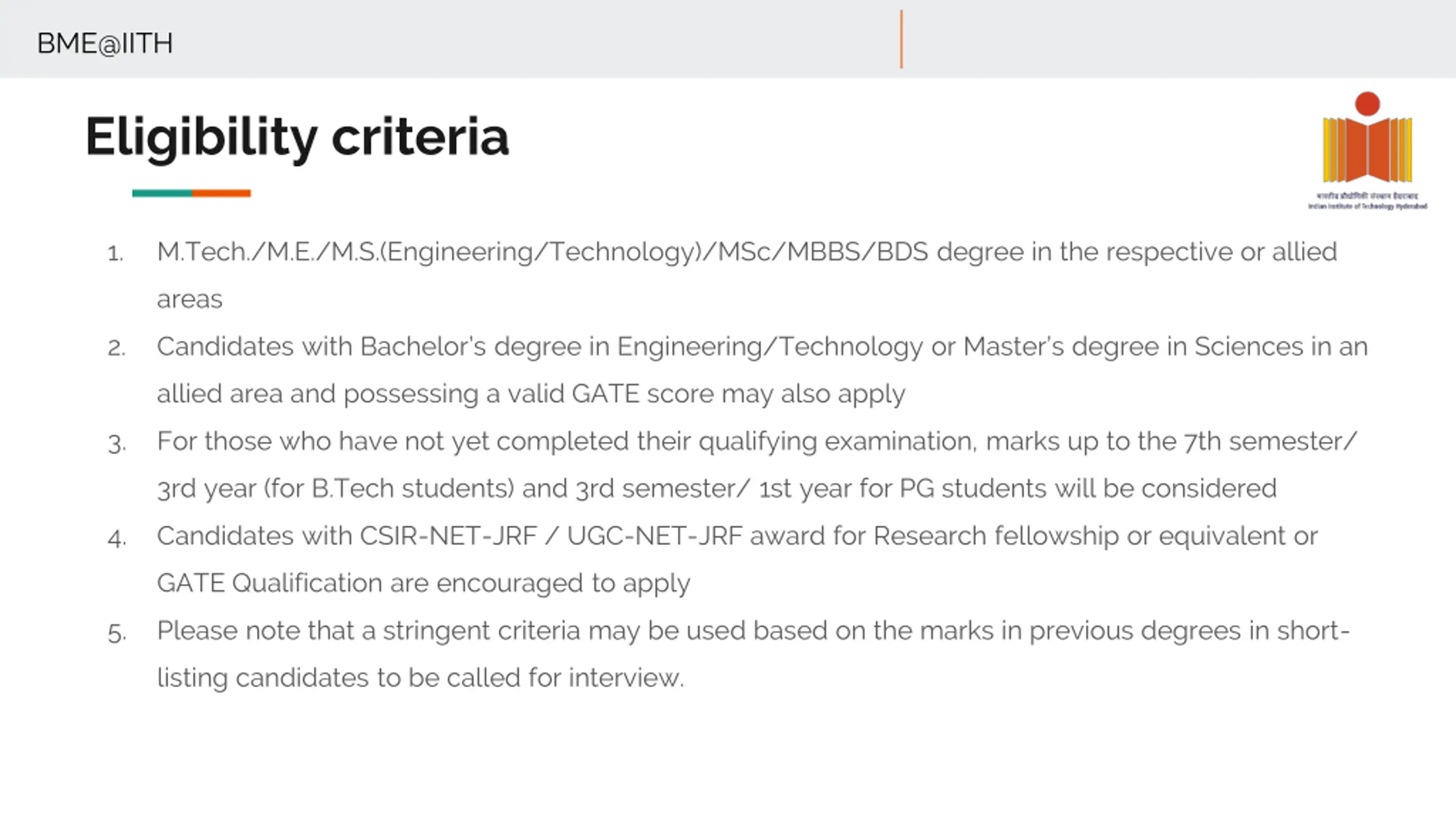1456x819 pixels.
Task: Click the vertical orange divider in header
Action: [901, 39]
